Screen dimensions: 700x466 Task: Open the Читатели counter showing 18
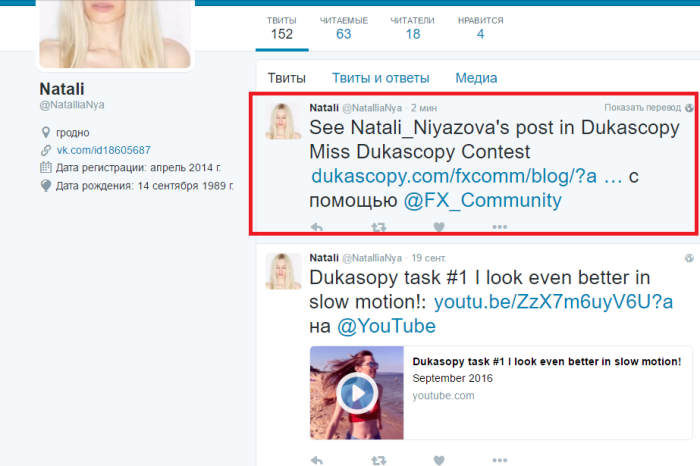(412, 29)
